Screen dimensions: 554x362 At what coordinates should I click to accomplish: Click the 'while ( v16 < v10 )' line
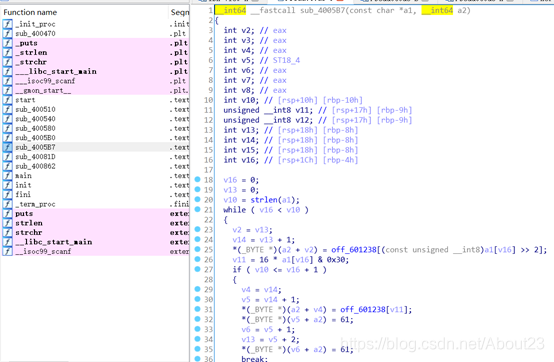(x=266, y=210)
